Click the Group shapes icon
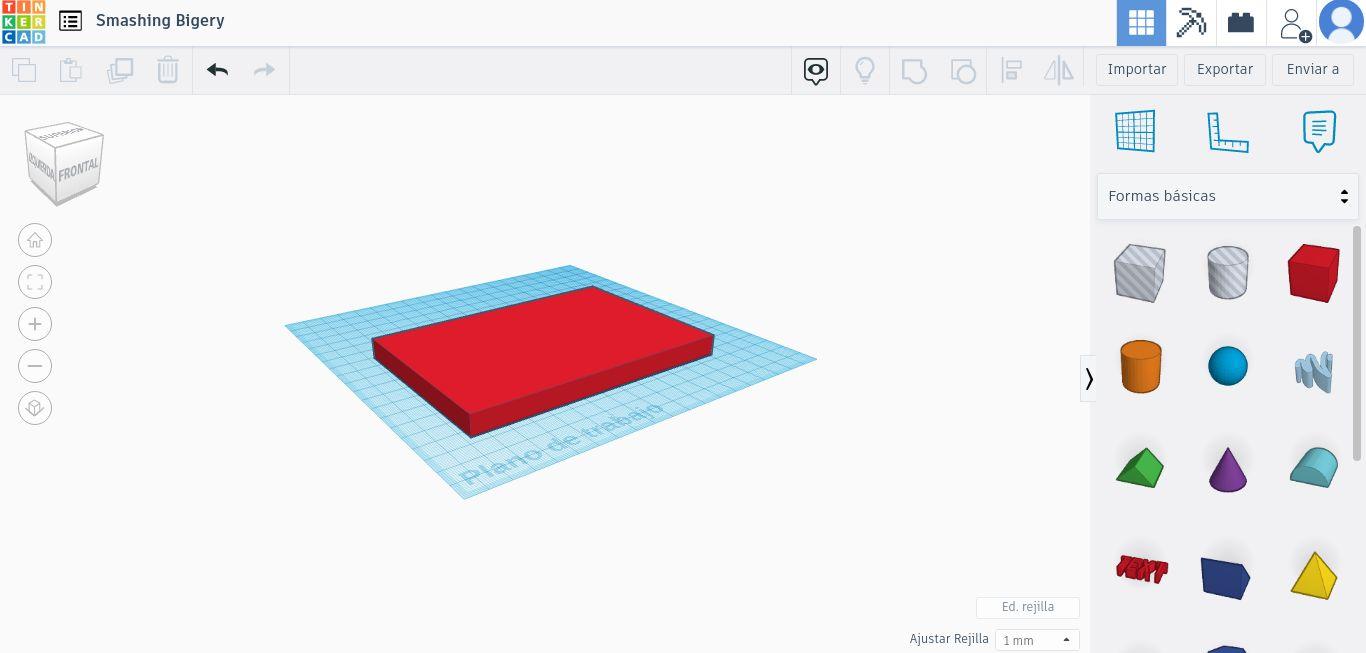Viewport: 1366px width, 653px height. [914, 70]
